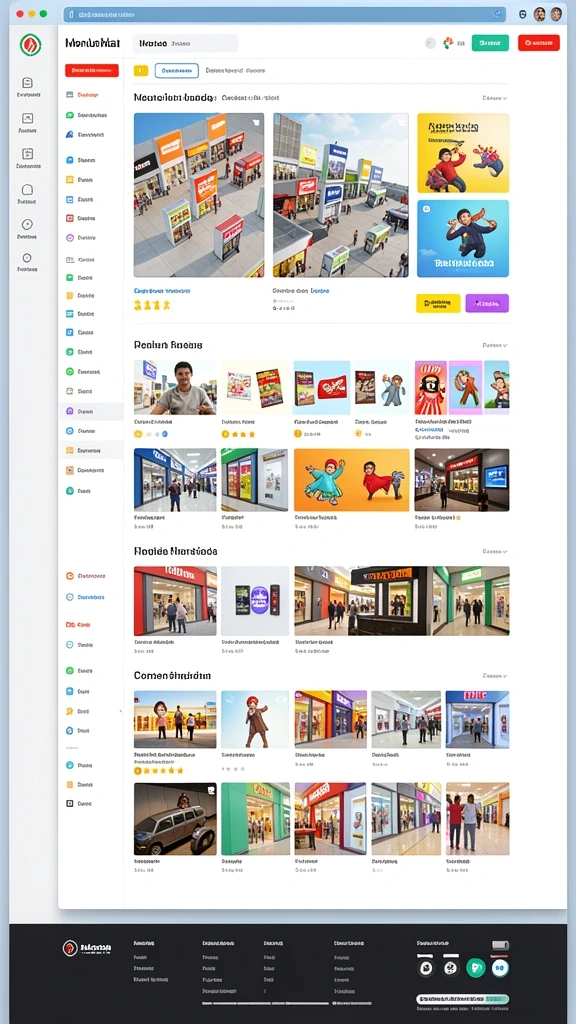Expand the dropdown right of the first section heading
Viewport: 576px width, 1024px height.
[495, 98]
